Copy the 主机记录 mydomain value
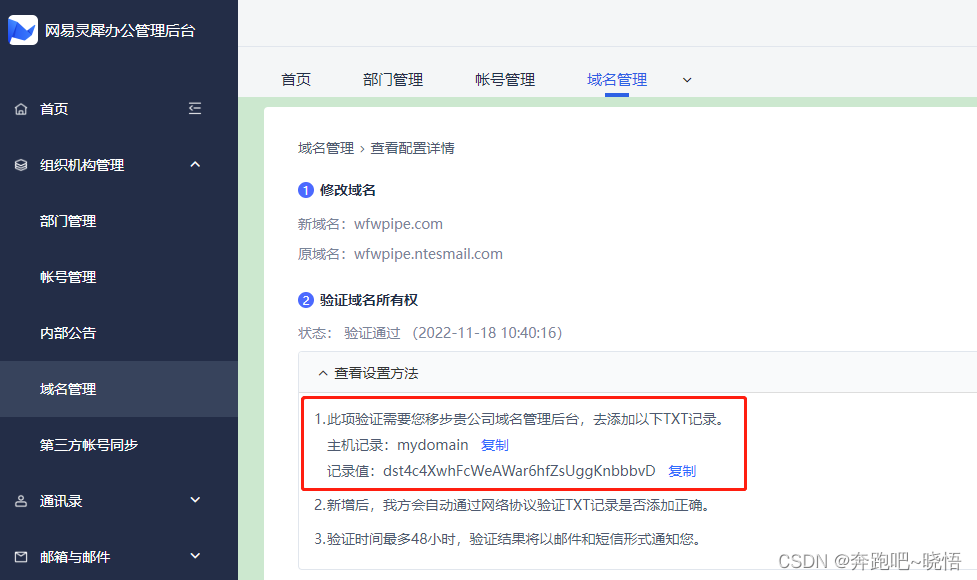The image size is (977, 580). (x=495, y=445)
